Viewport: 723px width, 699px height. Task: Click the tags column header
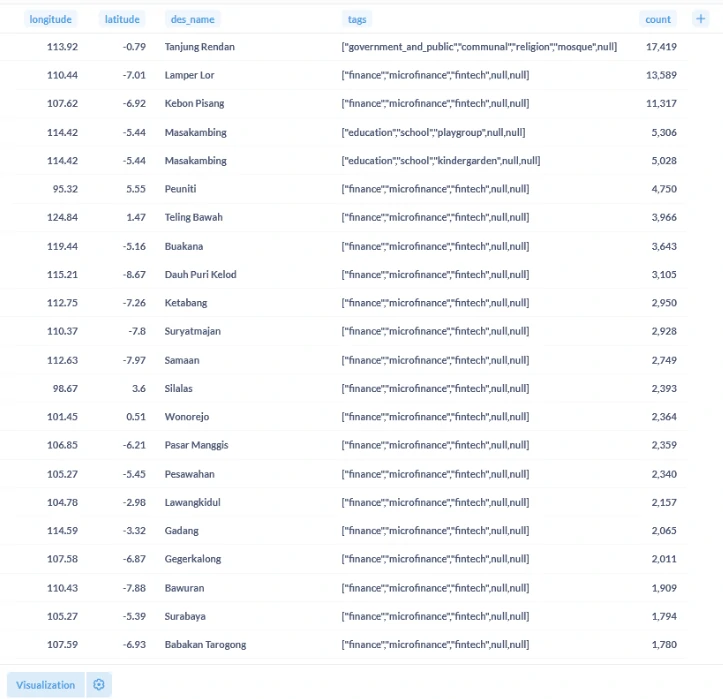[356, 19]
